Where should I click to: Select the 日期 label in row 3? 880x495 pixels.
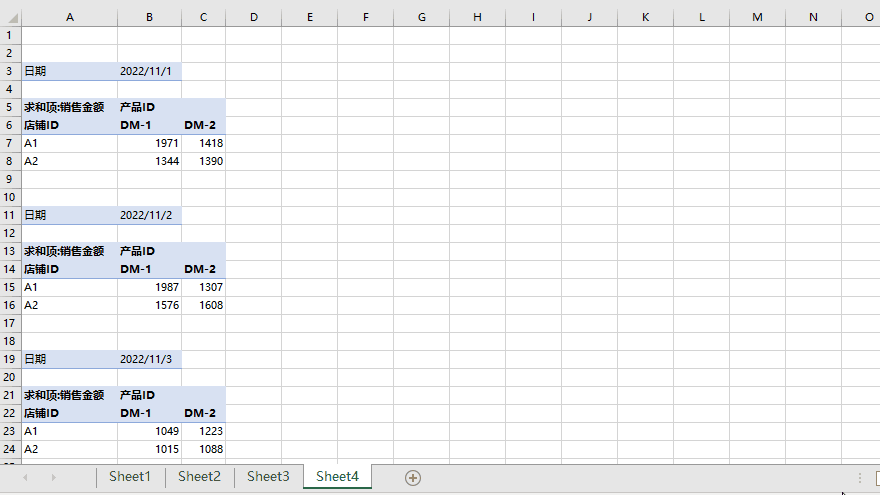70,71
